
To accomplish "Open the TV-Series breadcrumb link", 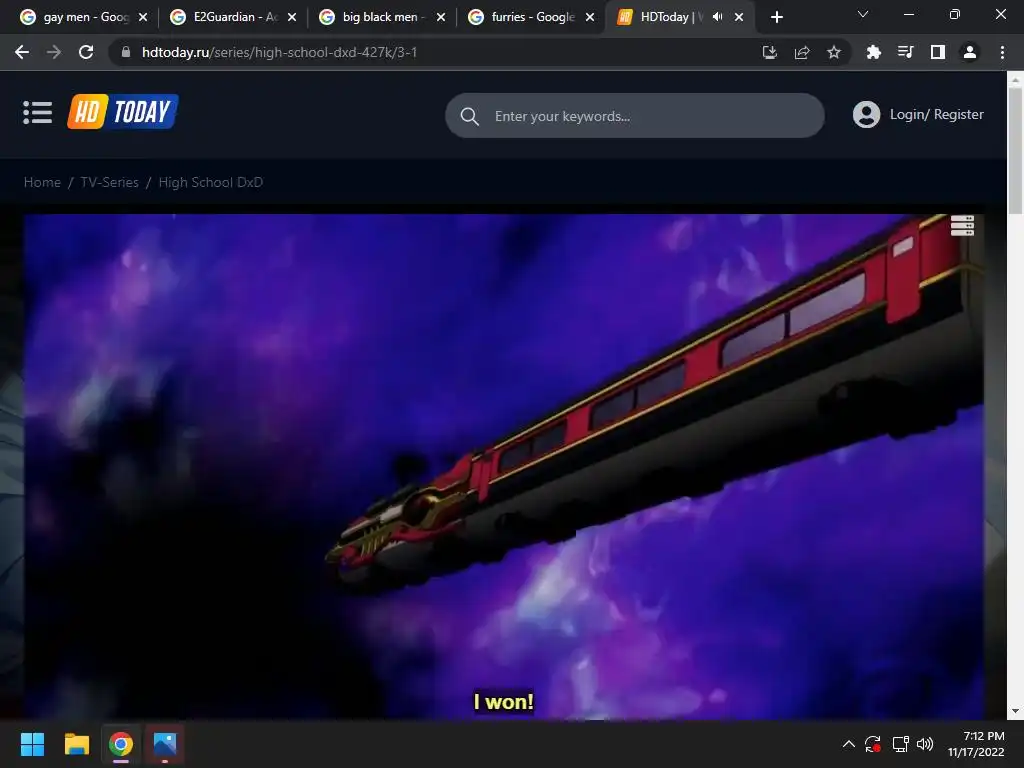I will coord(110,182).
